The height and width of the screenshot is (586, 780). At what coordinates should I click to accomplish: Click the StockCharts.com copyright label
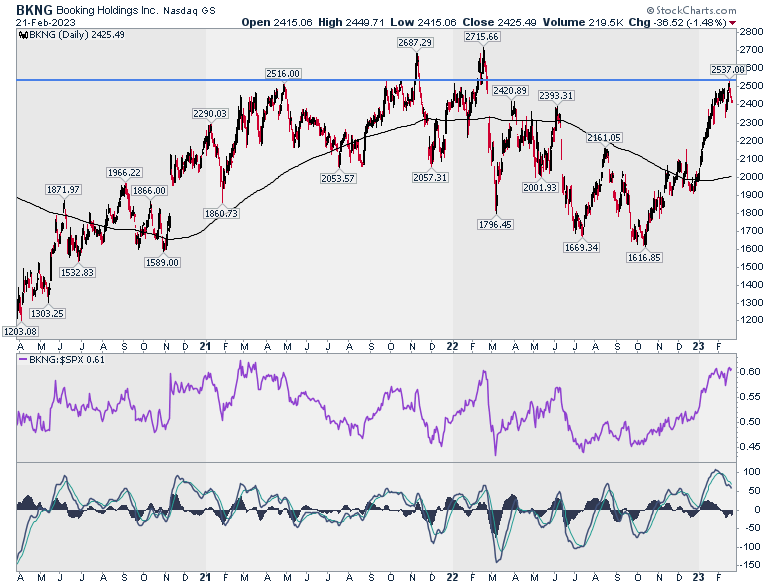pyautogui.click(x=691, y=10)
